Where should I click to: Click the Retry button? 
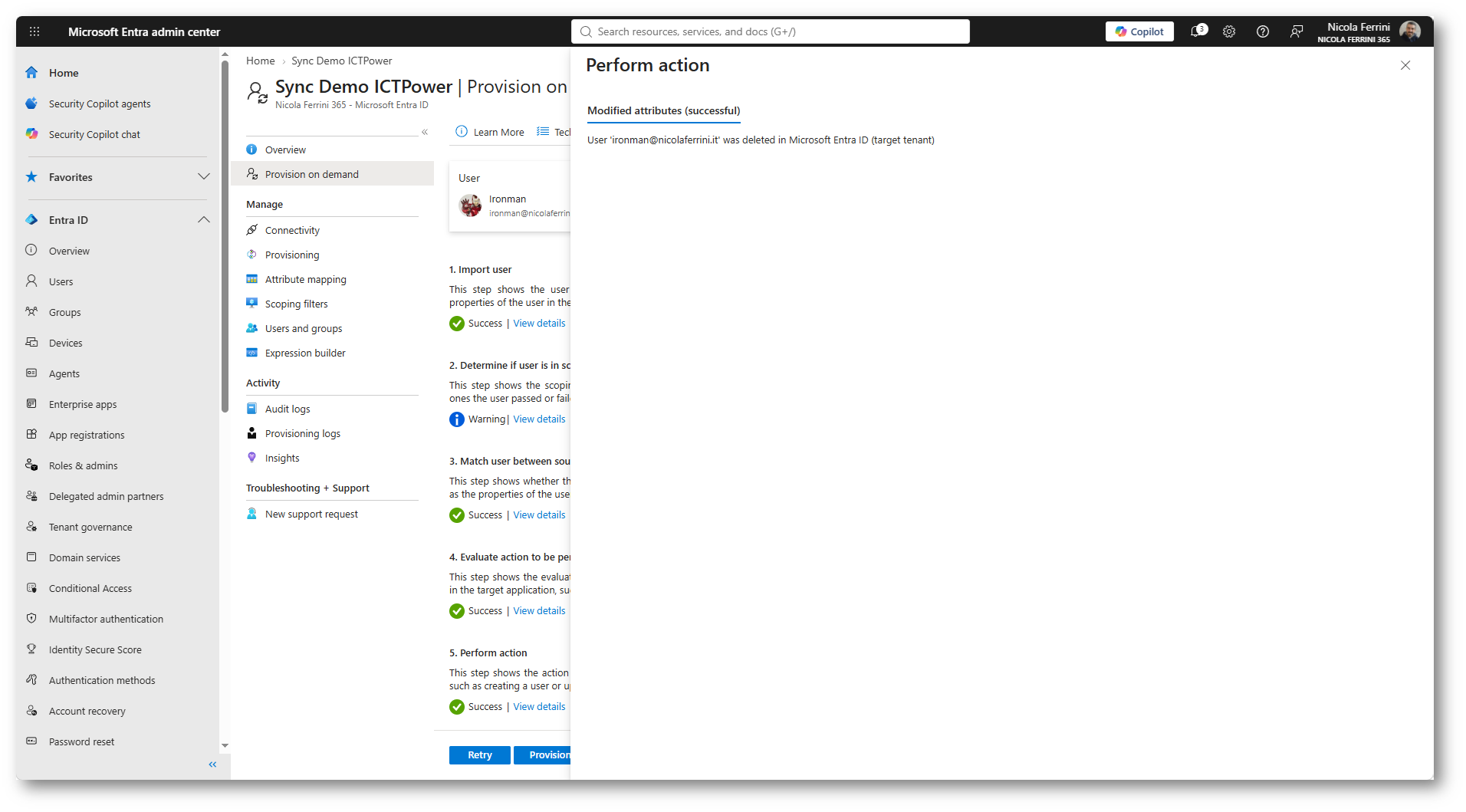pos(480,755)
